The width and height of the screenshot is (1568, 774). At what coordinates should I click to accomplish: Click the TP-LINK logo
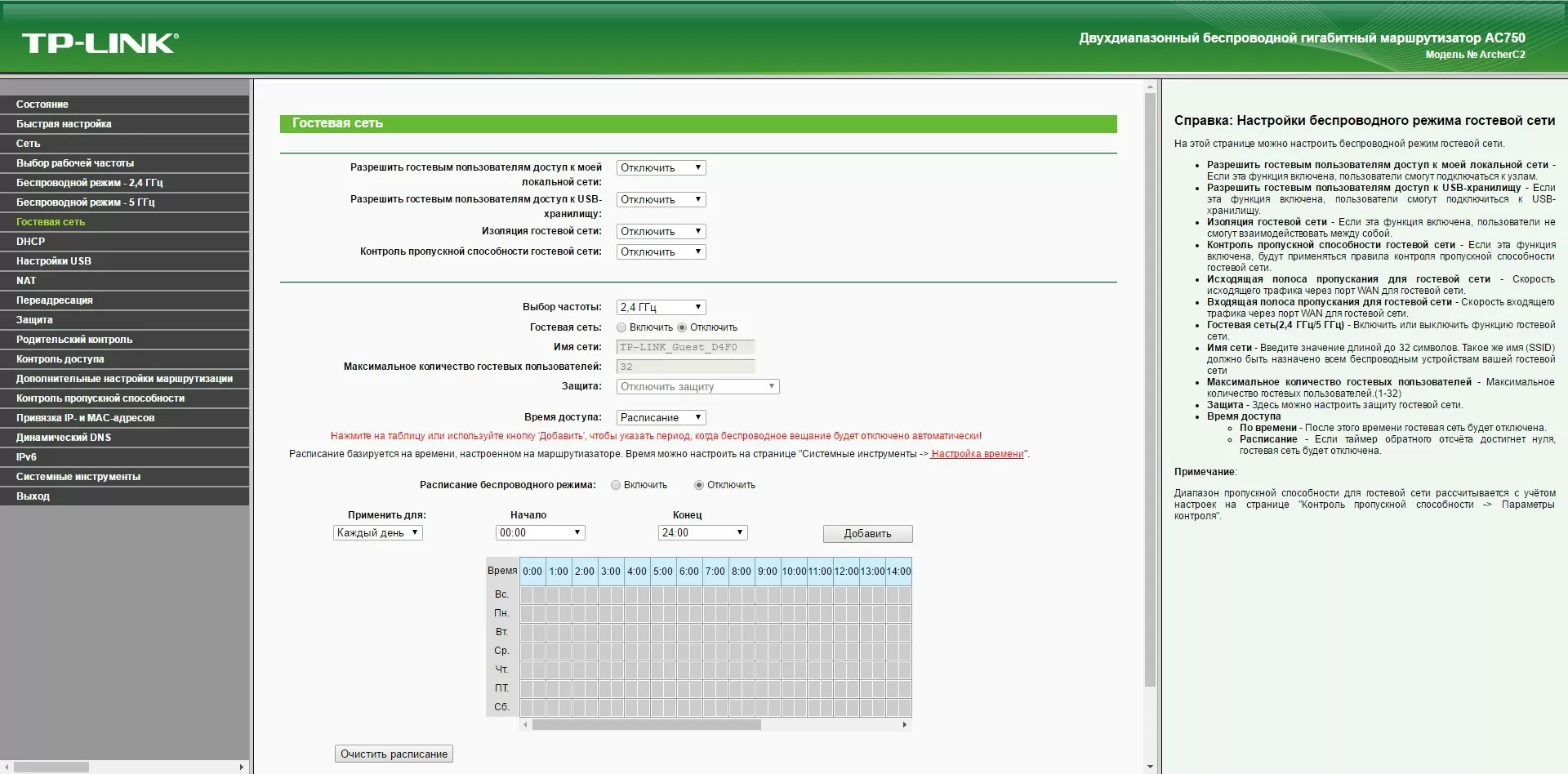tap(100, 43)
